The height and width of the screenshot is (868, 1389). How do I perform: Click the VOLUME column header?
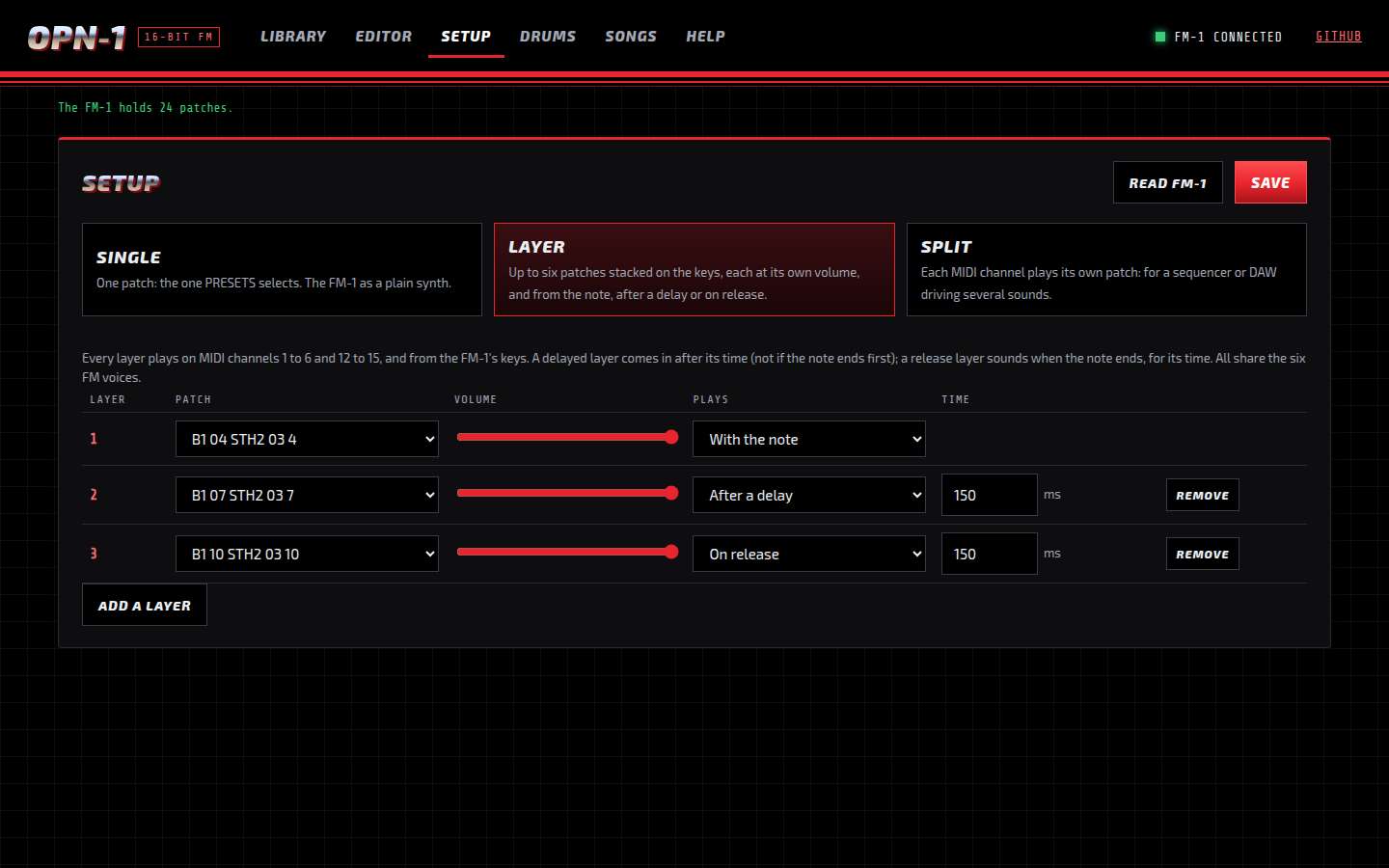(476, 399)
